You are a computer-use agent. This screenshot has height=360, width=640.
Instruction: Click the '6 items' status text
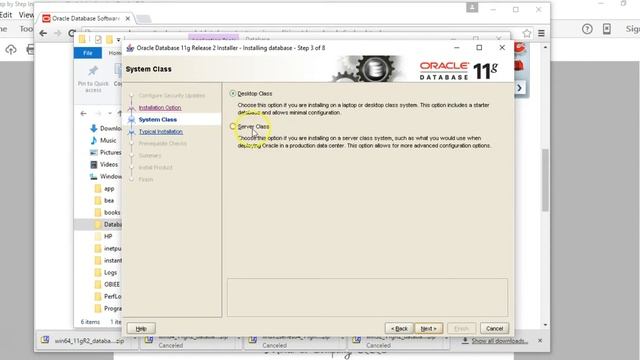coord(90,322)
